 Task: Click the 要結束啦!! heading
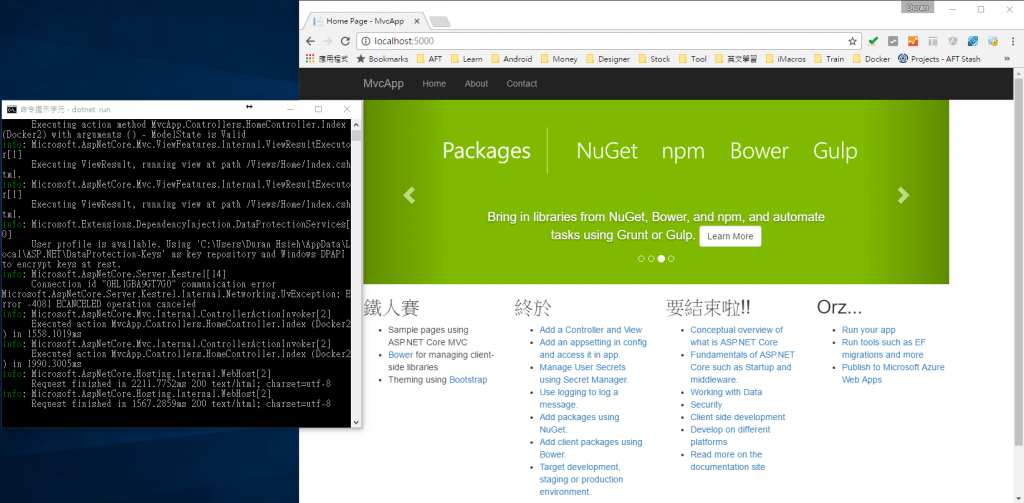point(708,307)
